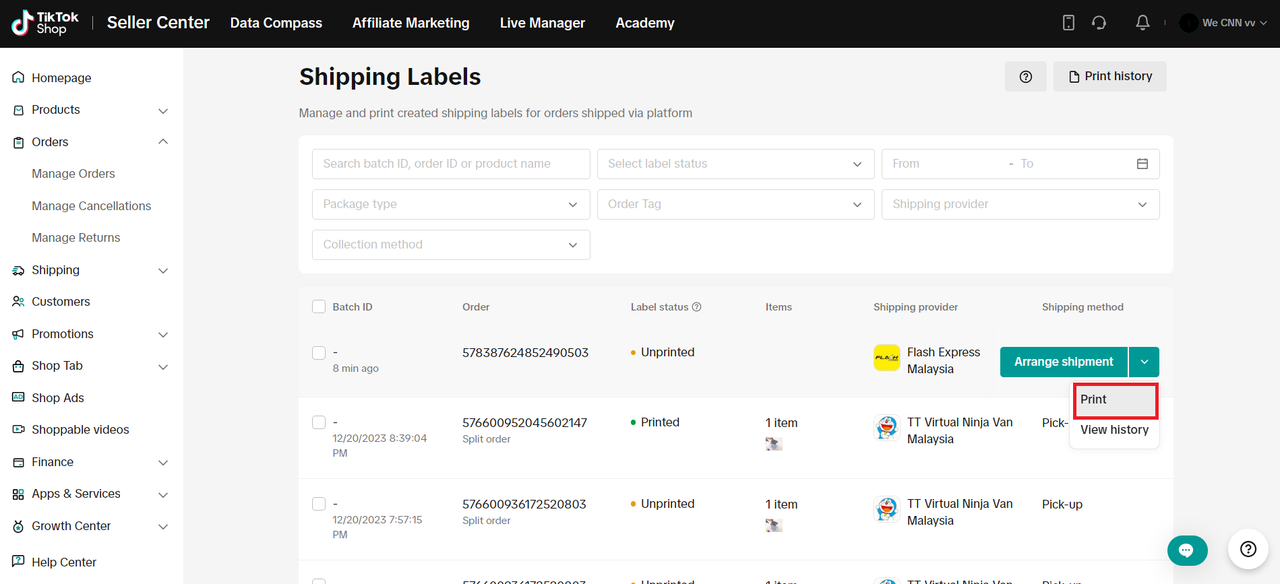The width and height of the screenshot is (1280, 584).
Task: Click the batch ID search input field
Action: pos(450,164)
